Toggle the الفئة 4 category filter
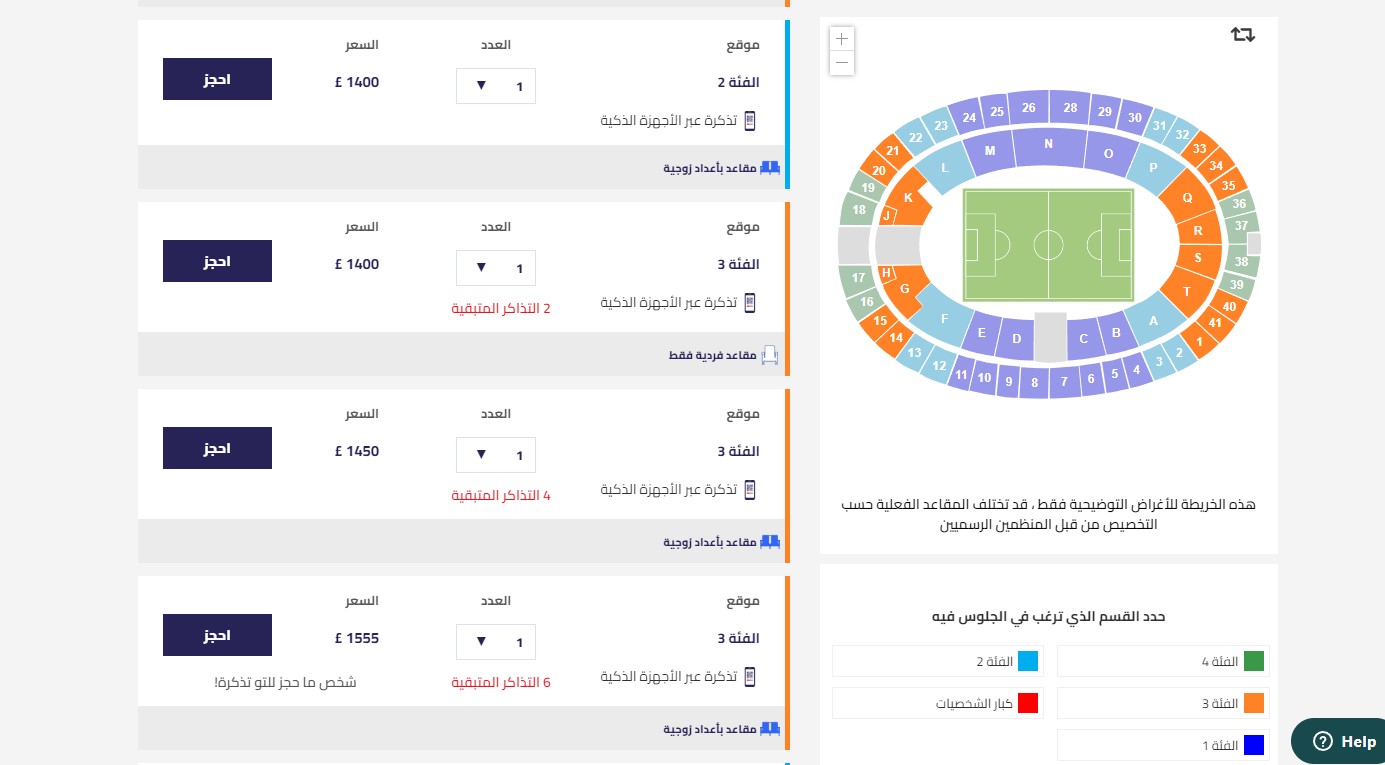 [1163, 661]
